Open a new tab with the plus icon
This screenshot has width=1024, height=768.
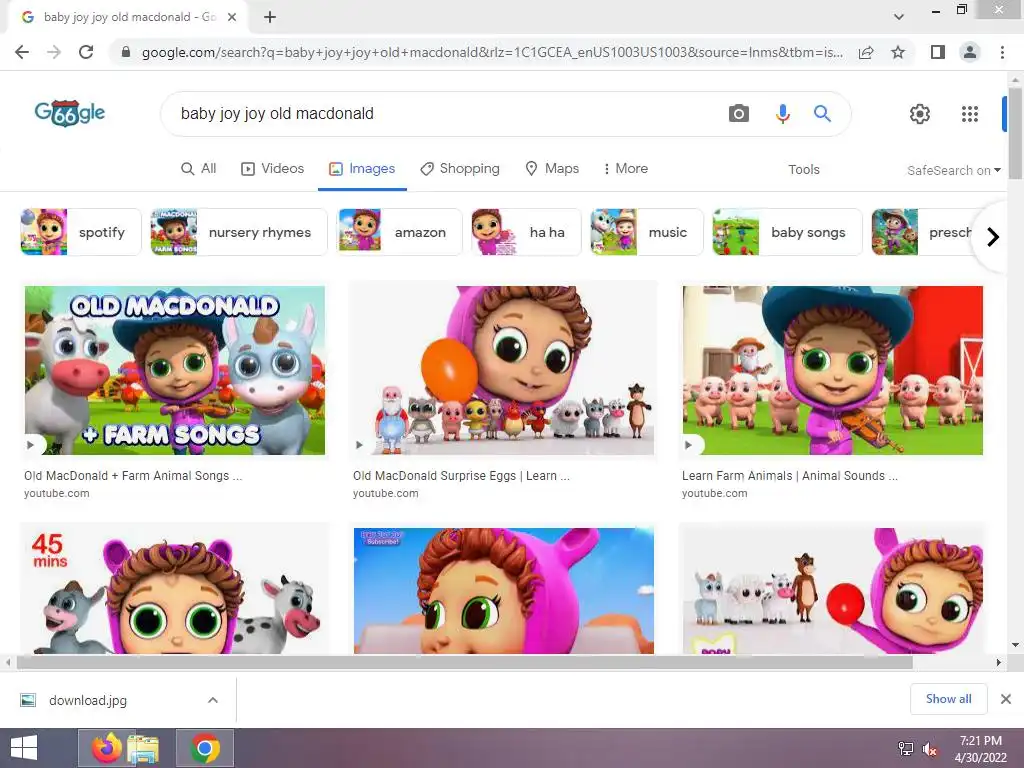pyautogui.click(x=270, y=17)
